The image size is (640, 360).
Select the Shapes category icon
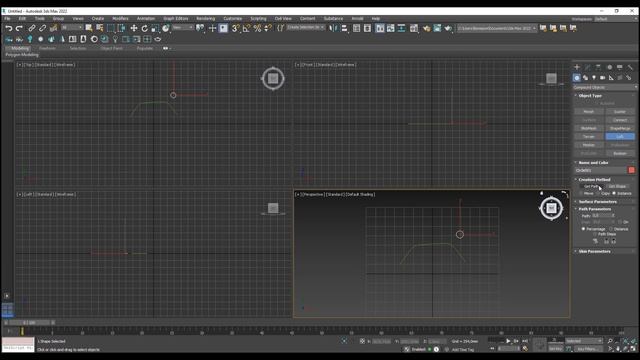click(x=585, y=78)
